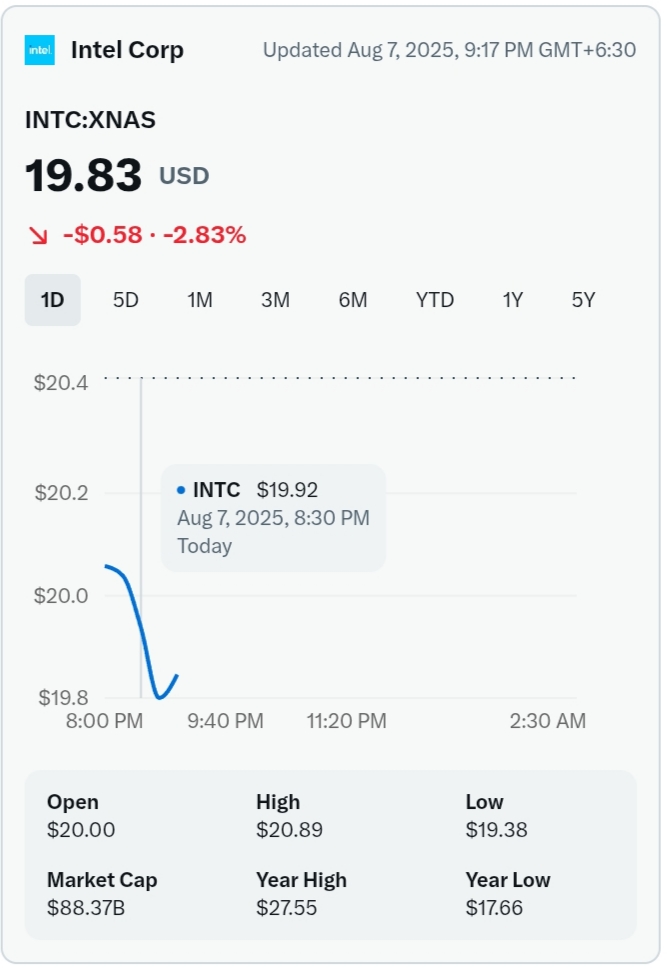Screen dimensions: 667x969
Task: Show the 1M chart range
Action: tap(200, 300)
